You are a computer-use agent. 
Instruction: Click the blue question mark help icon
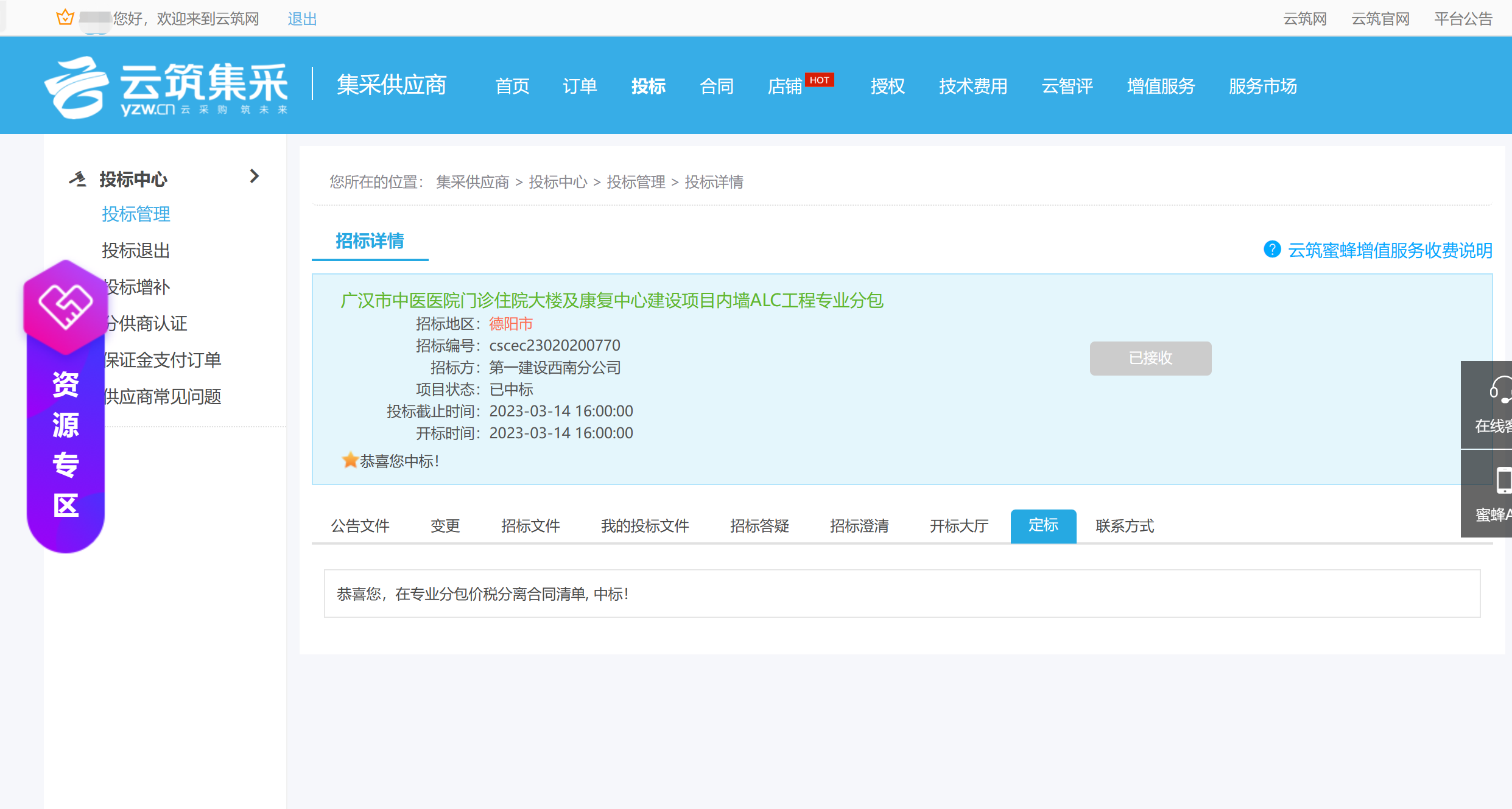[x=1272, y=250]
